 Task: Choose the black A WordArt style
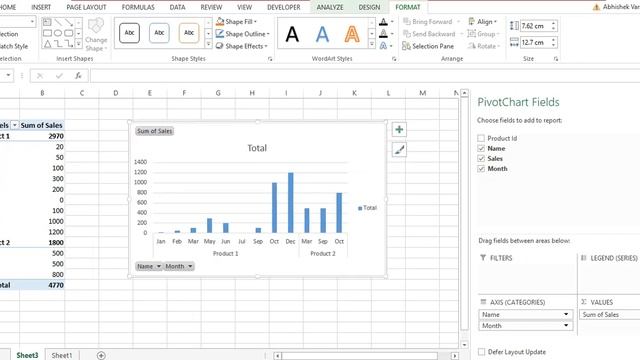pyautogui.click(x=292, y=34)
